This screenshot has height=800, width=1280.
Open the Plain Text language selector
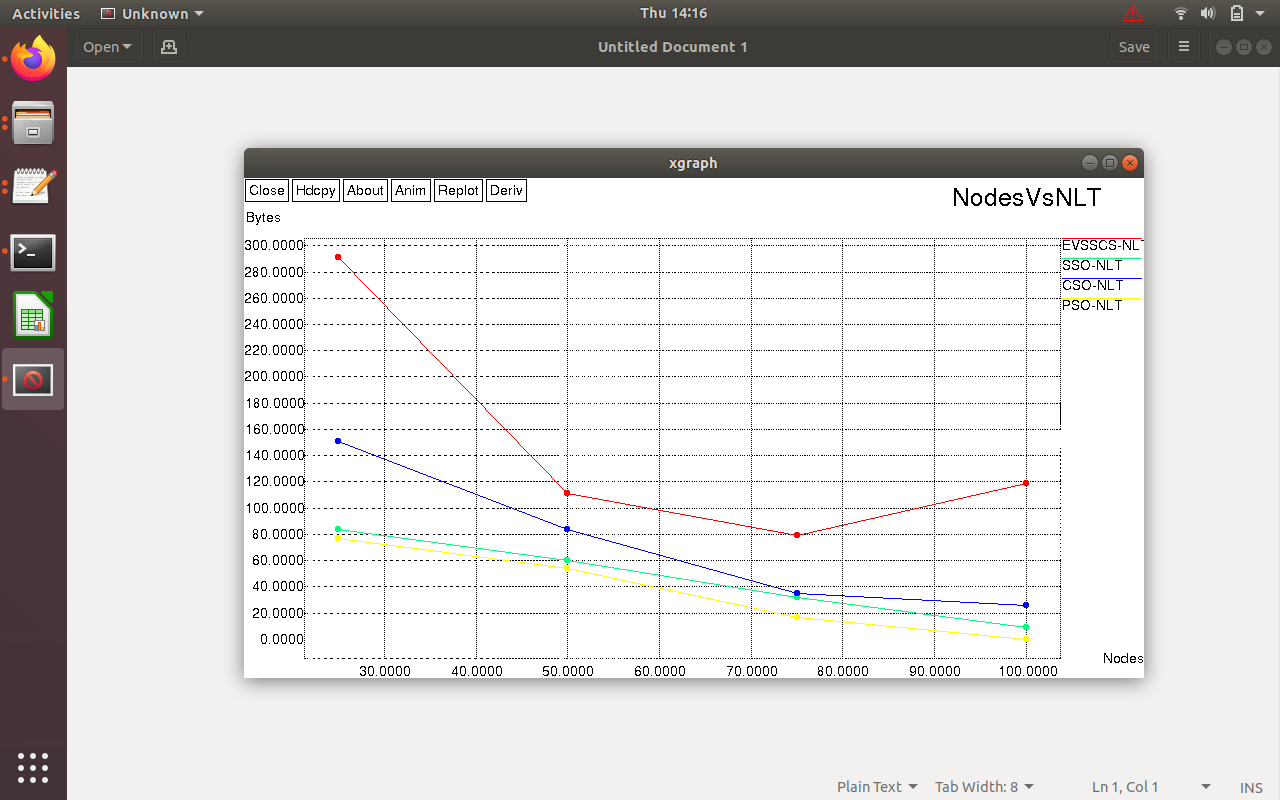[877, 787]
